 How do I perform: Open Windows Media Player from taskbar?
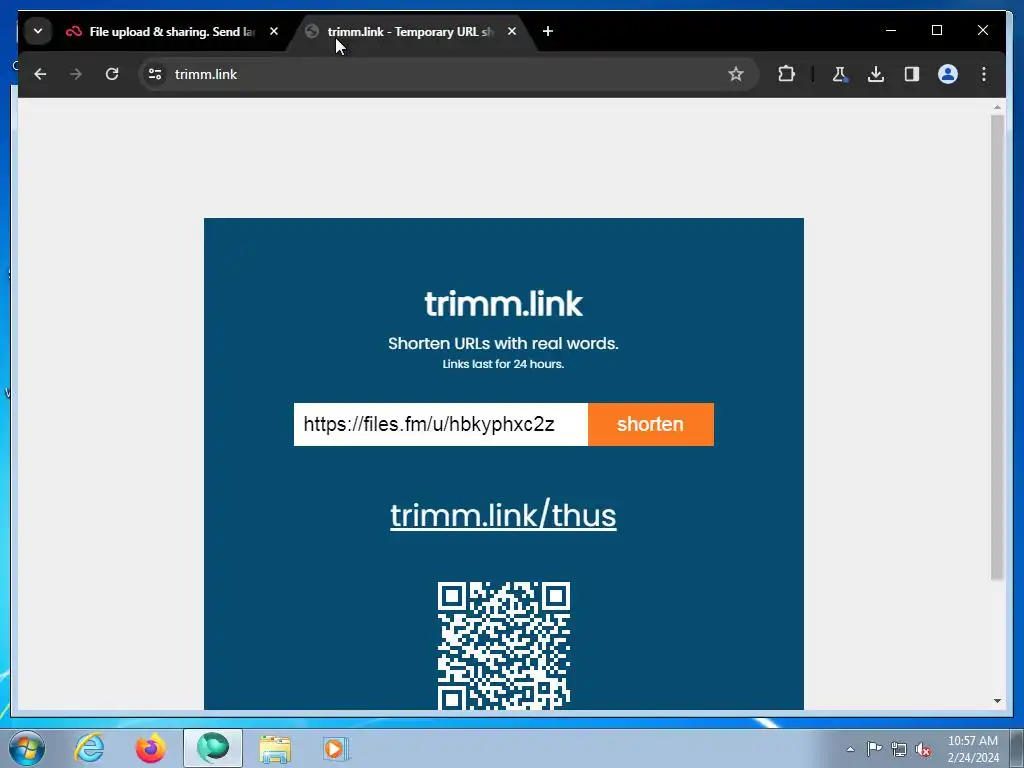tap(336, 748)
